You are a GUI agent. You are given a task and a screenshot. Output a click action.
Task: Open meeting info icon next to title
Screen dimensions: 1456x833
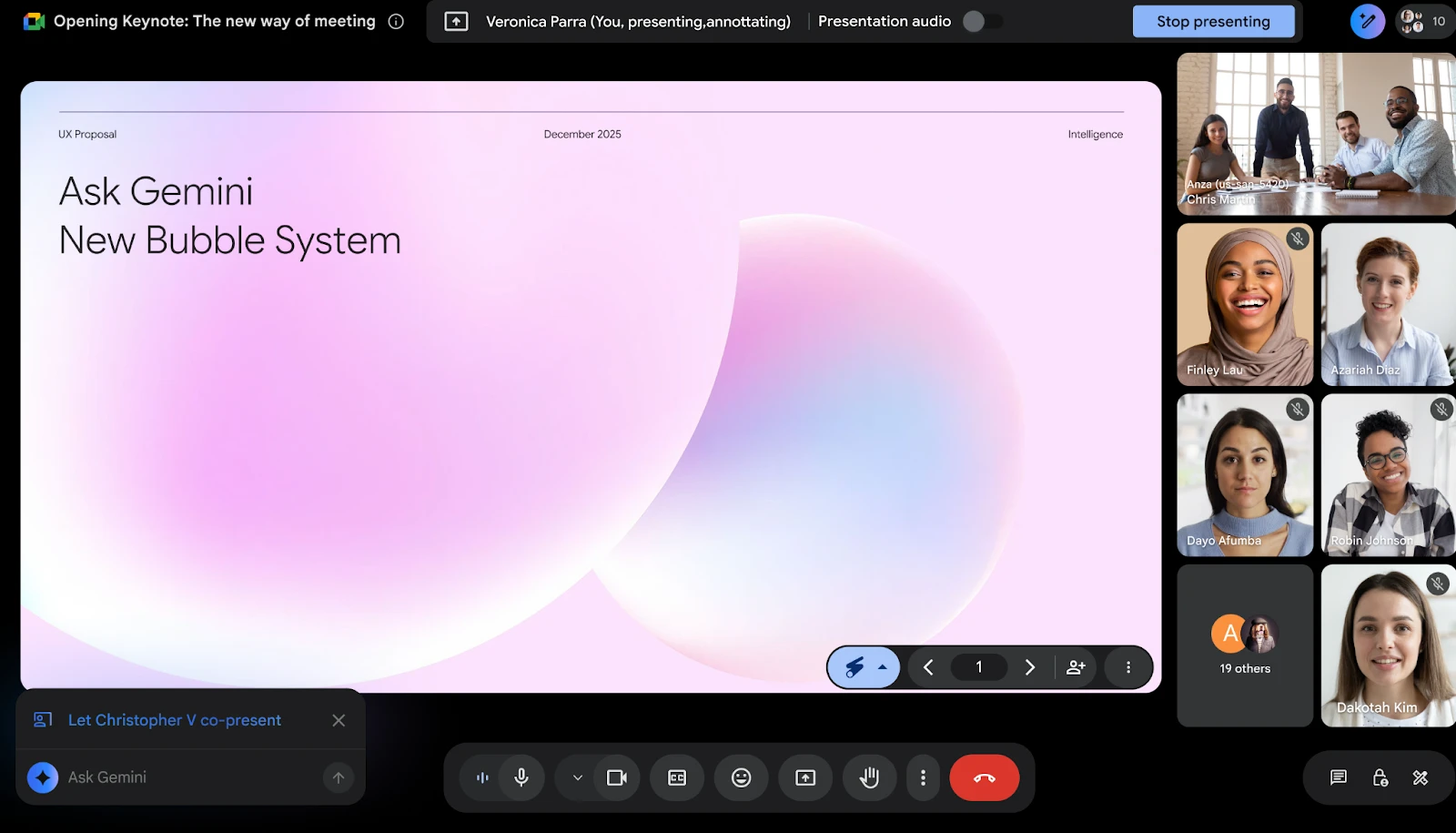(396, 21)
